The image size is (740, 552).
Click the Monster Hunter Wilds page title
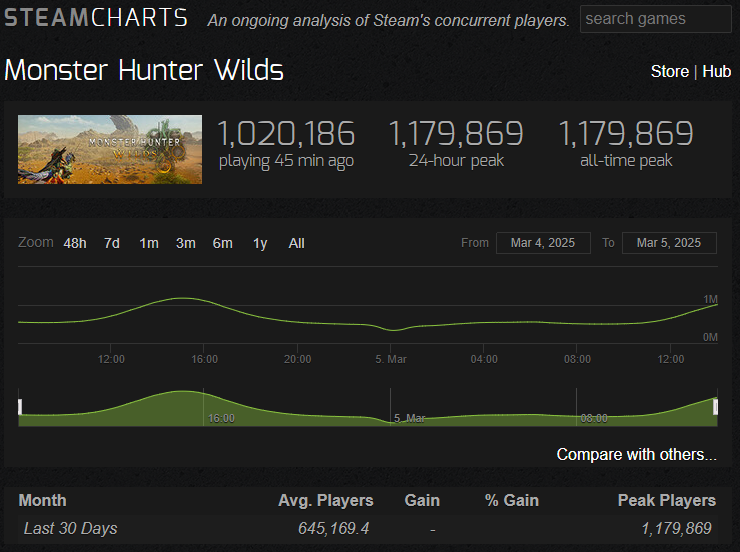(144, 70)
